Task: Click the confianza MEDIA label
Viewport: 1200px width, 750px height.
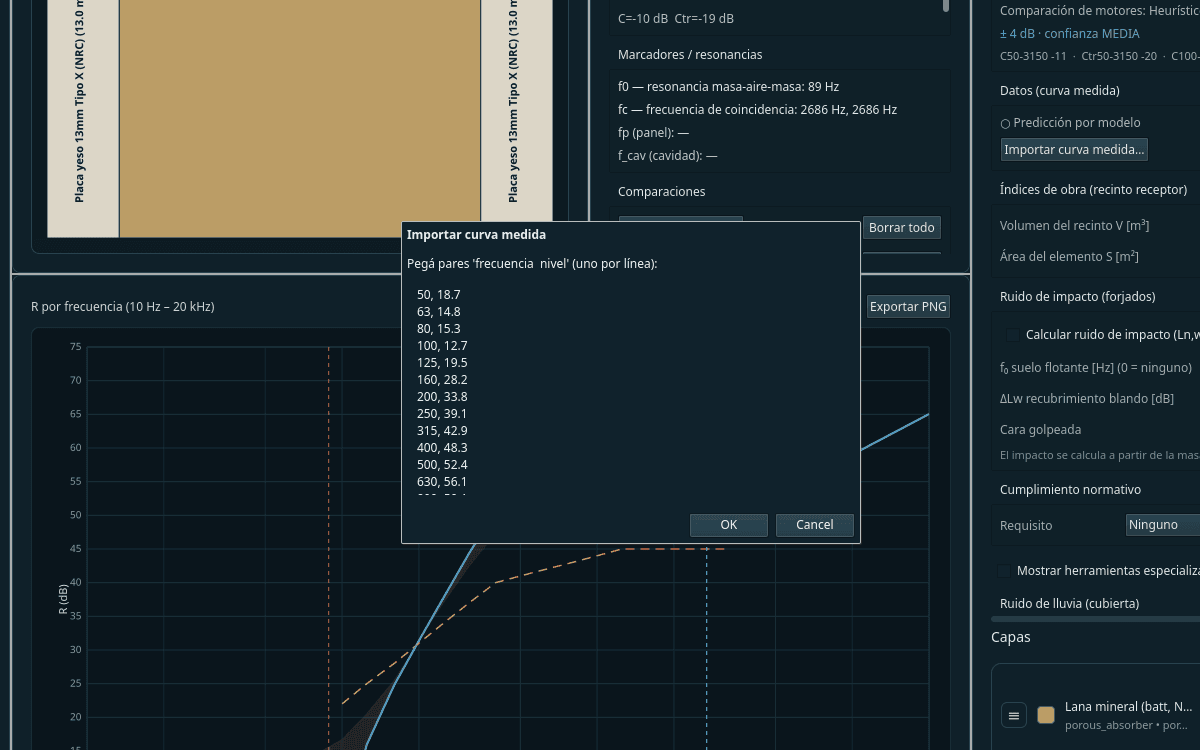Action: click(x=1092, y=34)
